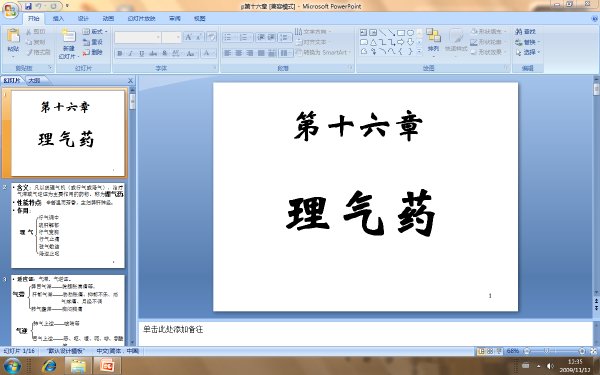The width and height of the screenshot is (600, 375).
Task: Click the Layout (版式) button
Action: (95, 32)
